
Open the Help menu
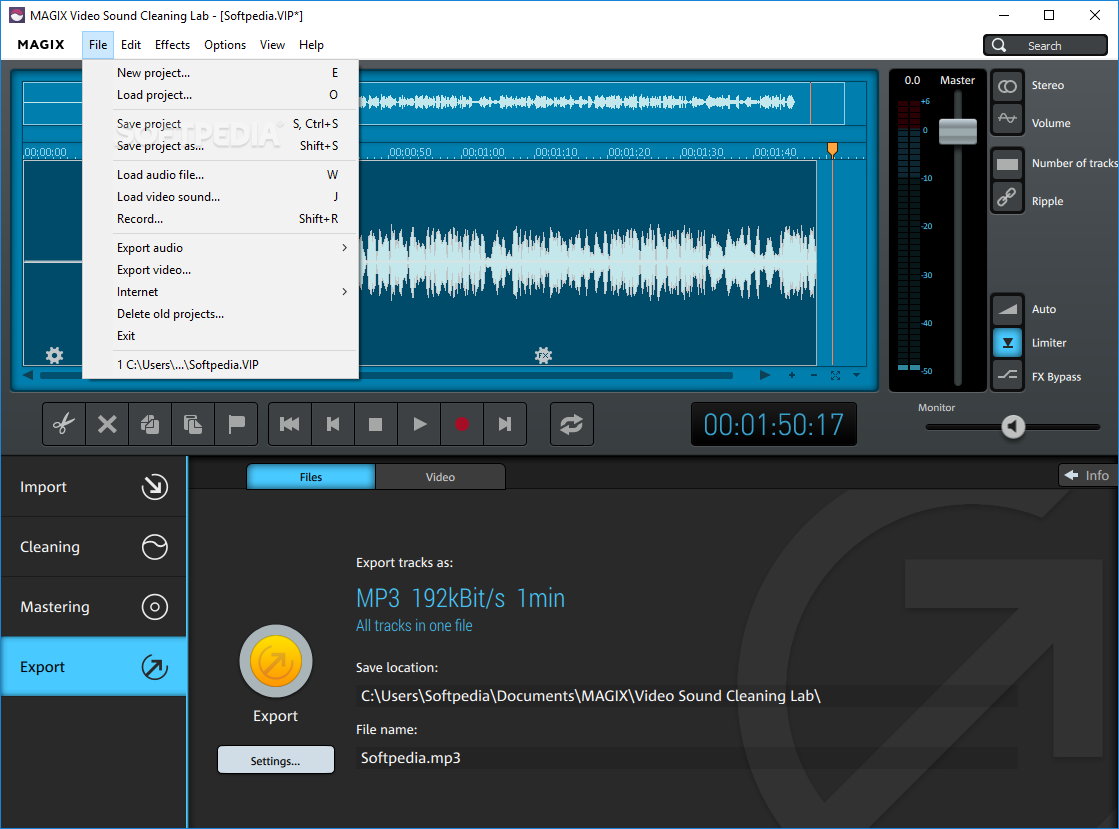pyautogui.click(x=311, y=45)
